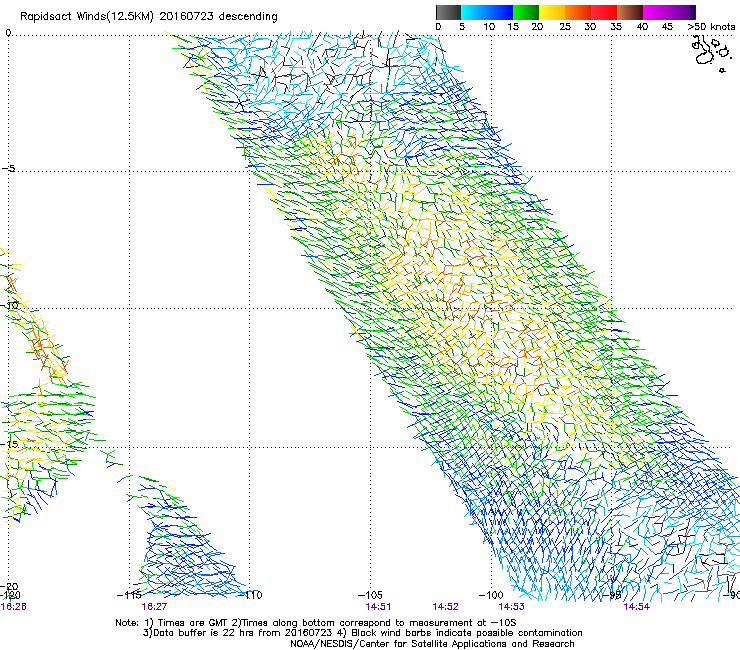Click the cyan 5-10 knots color segment
This screenshot has height=650, width=740.
click(474, 12)
